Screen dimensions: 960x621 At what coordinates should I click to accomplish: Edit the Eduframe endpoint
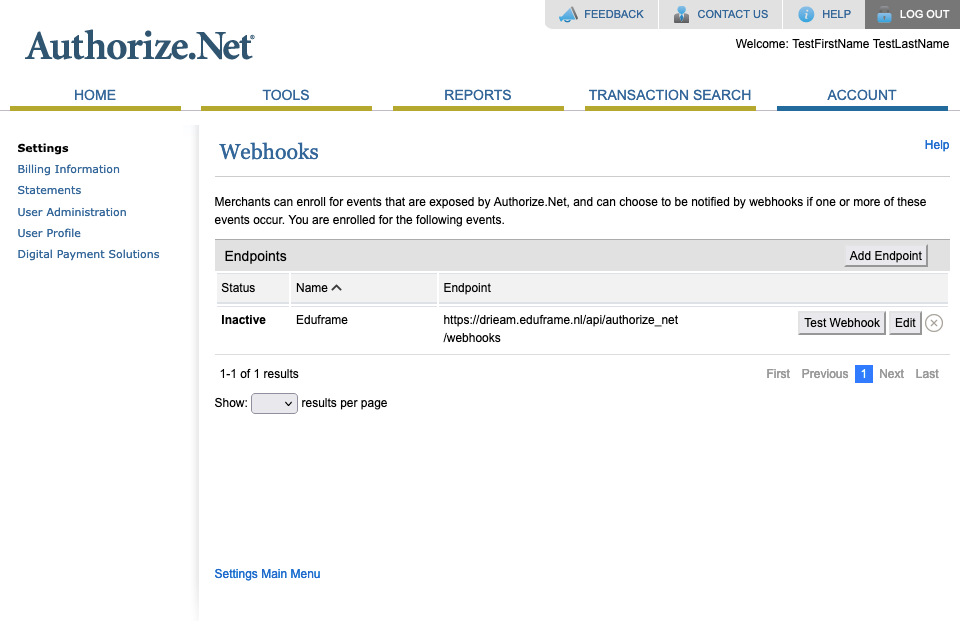pos(905,323)
